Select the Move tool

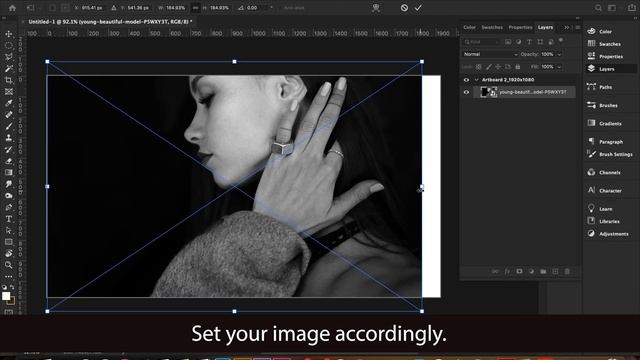point(9,34)
